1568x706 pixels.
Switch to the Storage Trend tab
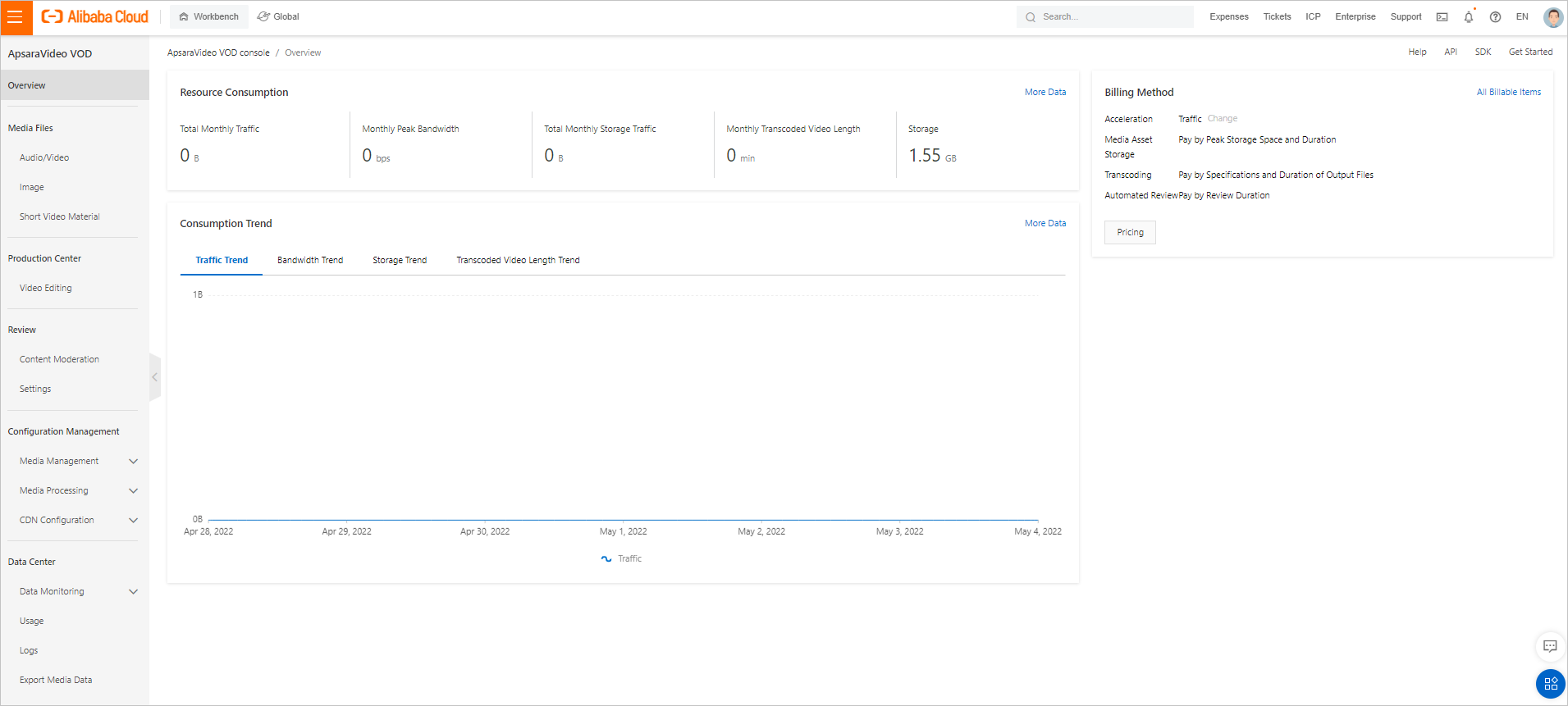(400, 260)
